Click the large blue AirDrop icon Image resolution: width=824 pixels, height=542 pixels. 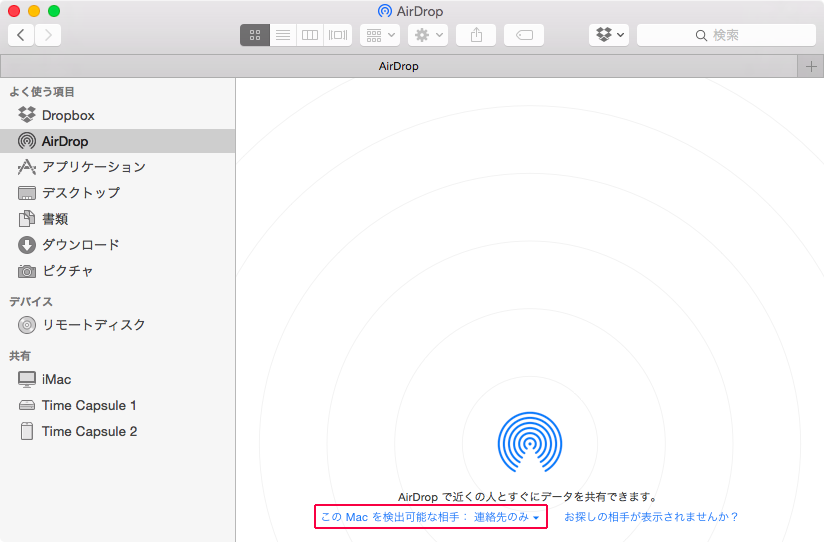tap(530, 442)
